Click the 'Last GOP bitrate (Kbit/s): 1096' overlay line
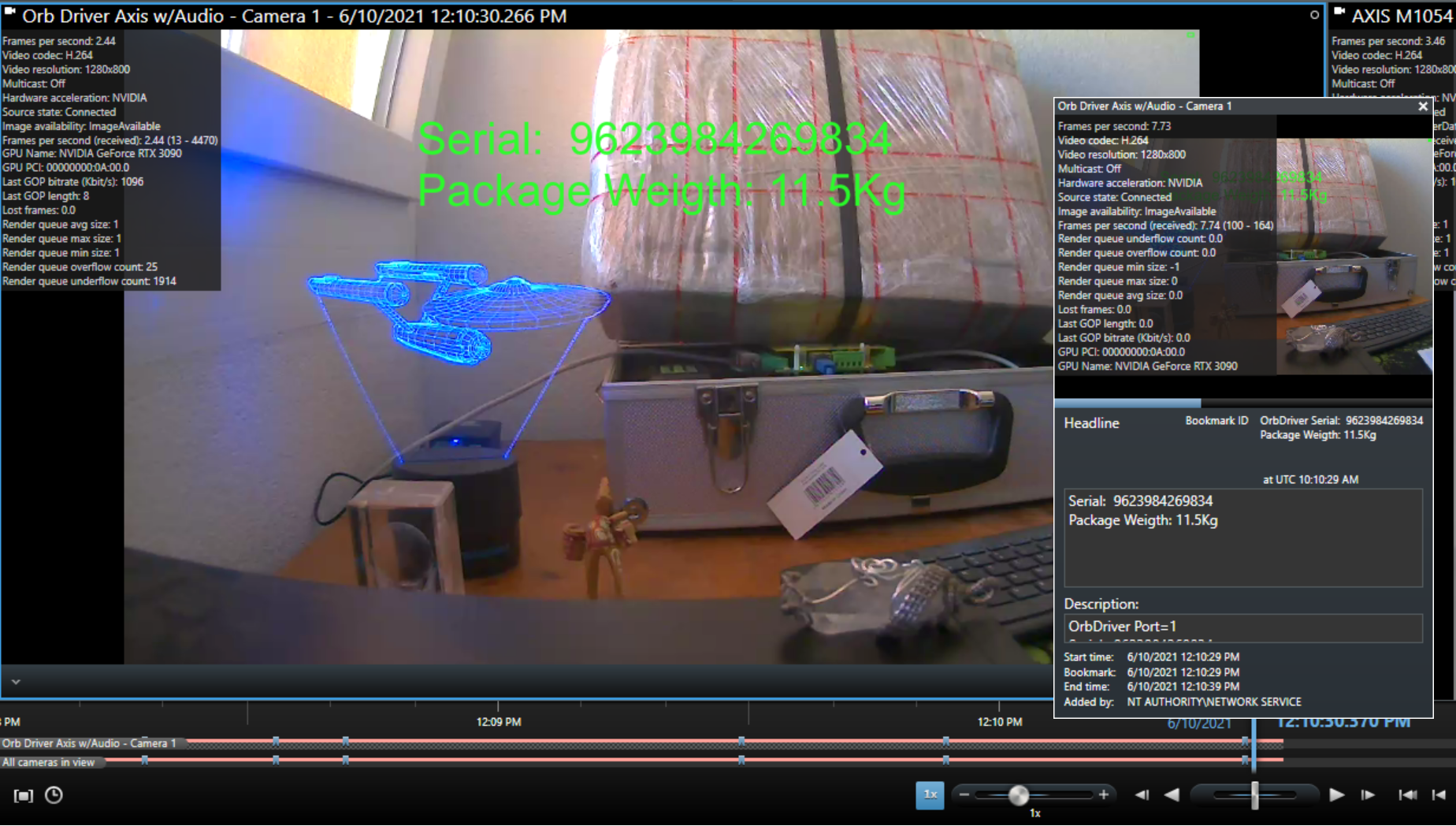 click(x=72, y=182)
